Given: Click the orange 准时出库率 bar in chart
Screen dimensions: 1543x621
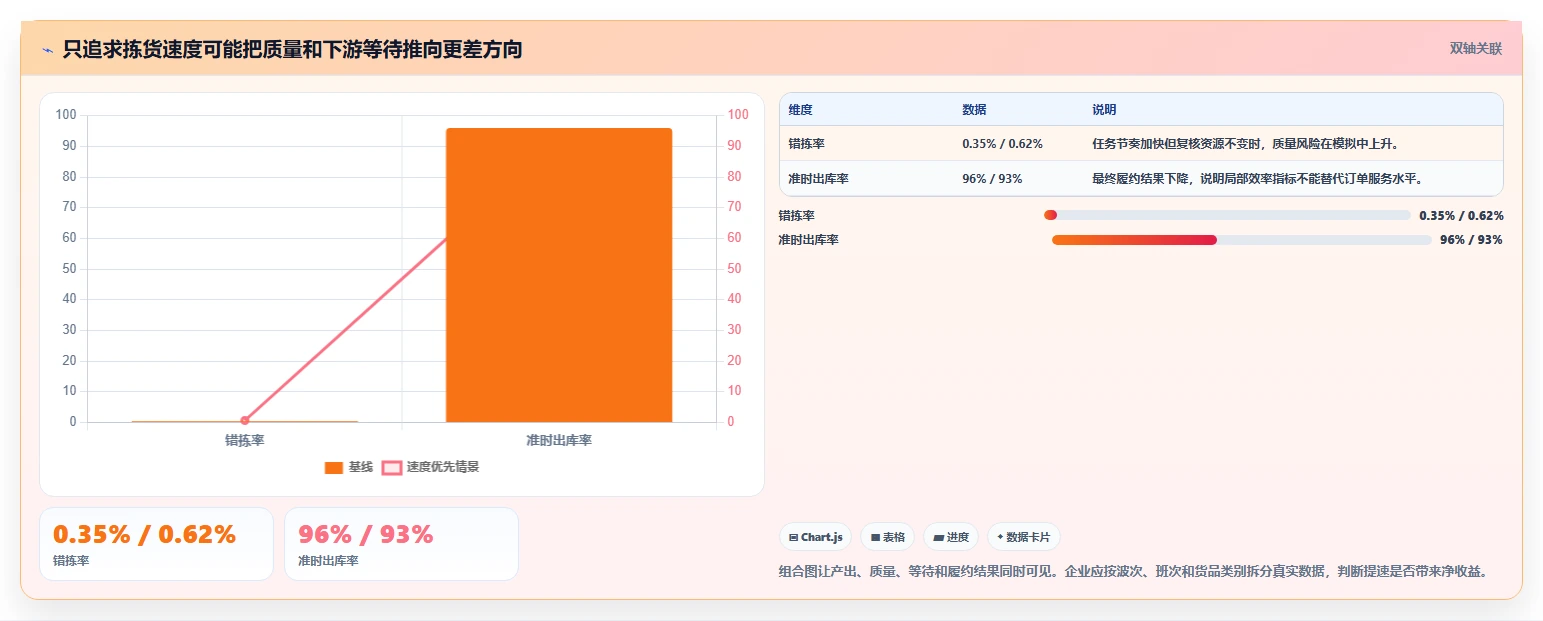Looking at the screenshot, I should coord(559,275).
